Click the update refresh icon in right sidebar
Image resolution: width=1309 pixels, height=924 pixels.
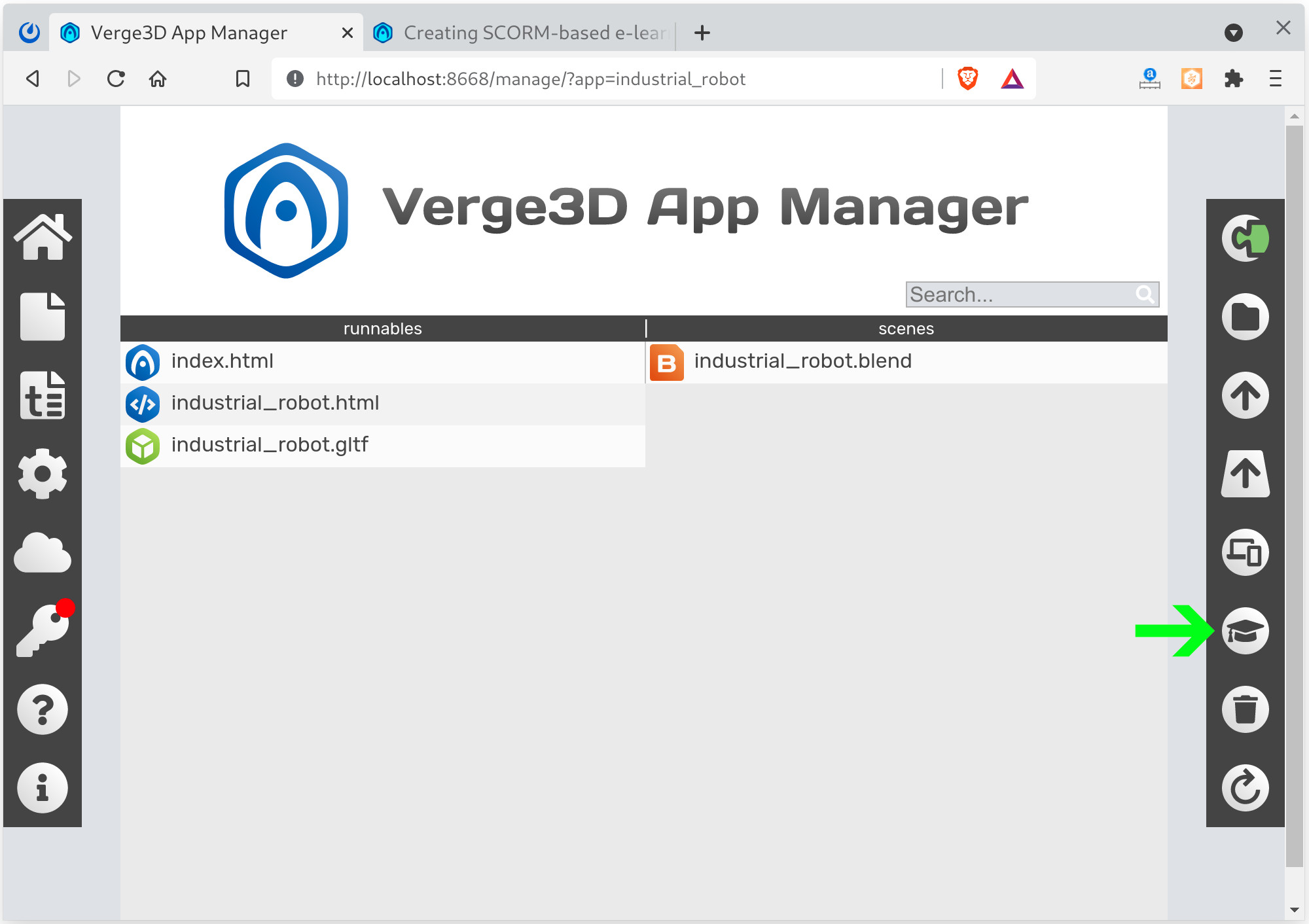[1246, 788]
